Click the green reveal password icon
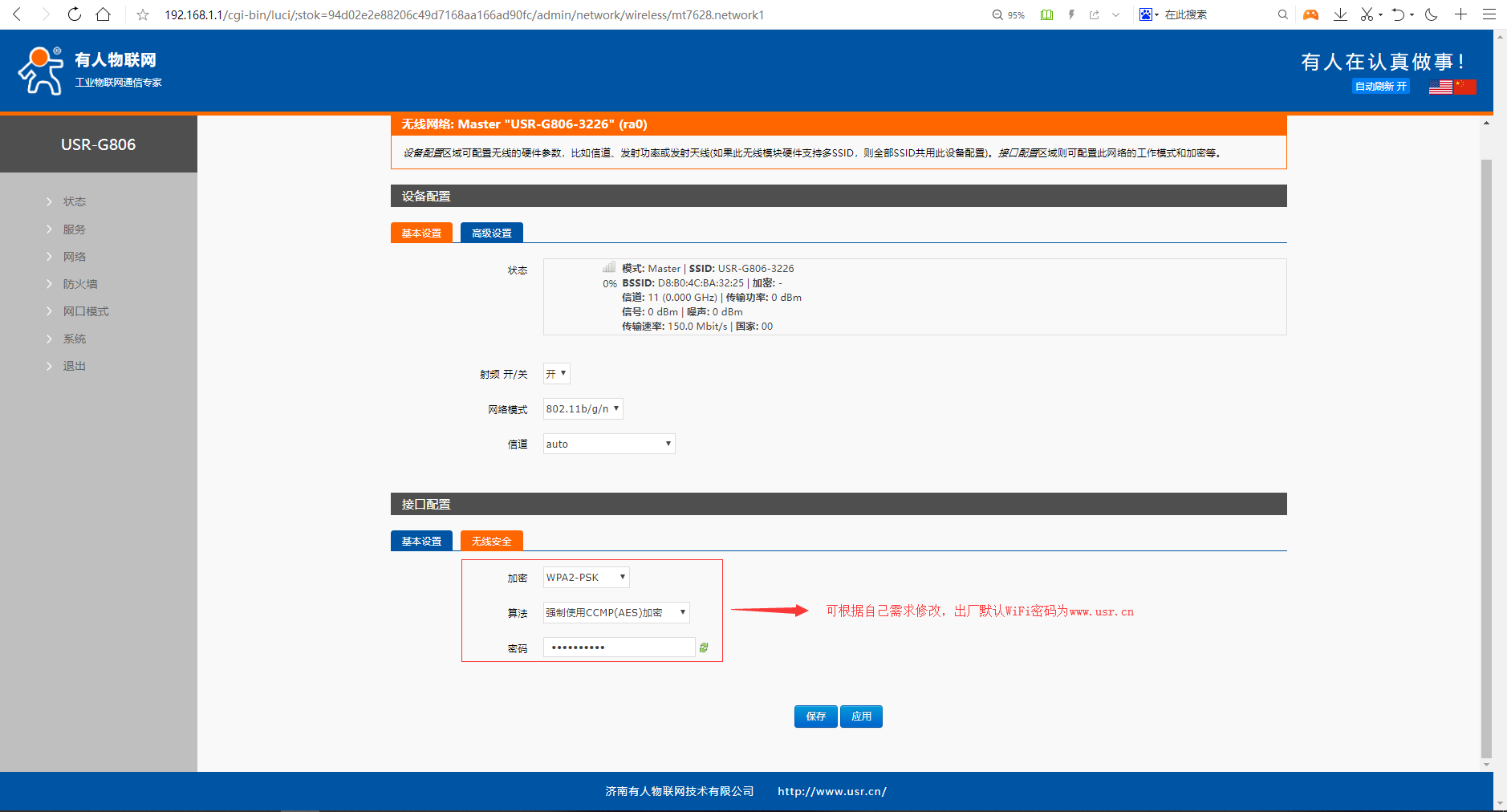This screenshot has height=812, width=1507. click(x=704, y=648)
